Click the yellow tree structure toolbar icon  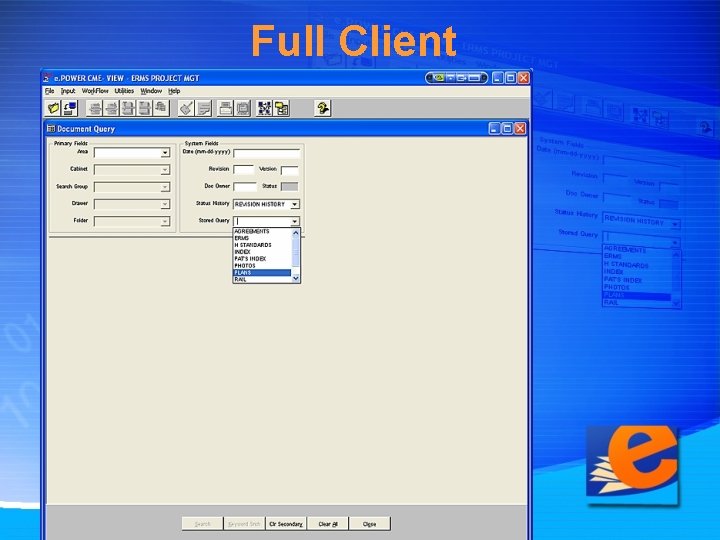(x=281, y=108)
